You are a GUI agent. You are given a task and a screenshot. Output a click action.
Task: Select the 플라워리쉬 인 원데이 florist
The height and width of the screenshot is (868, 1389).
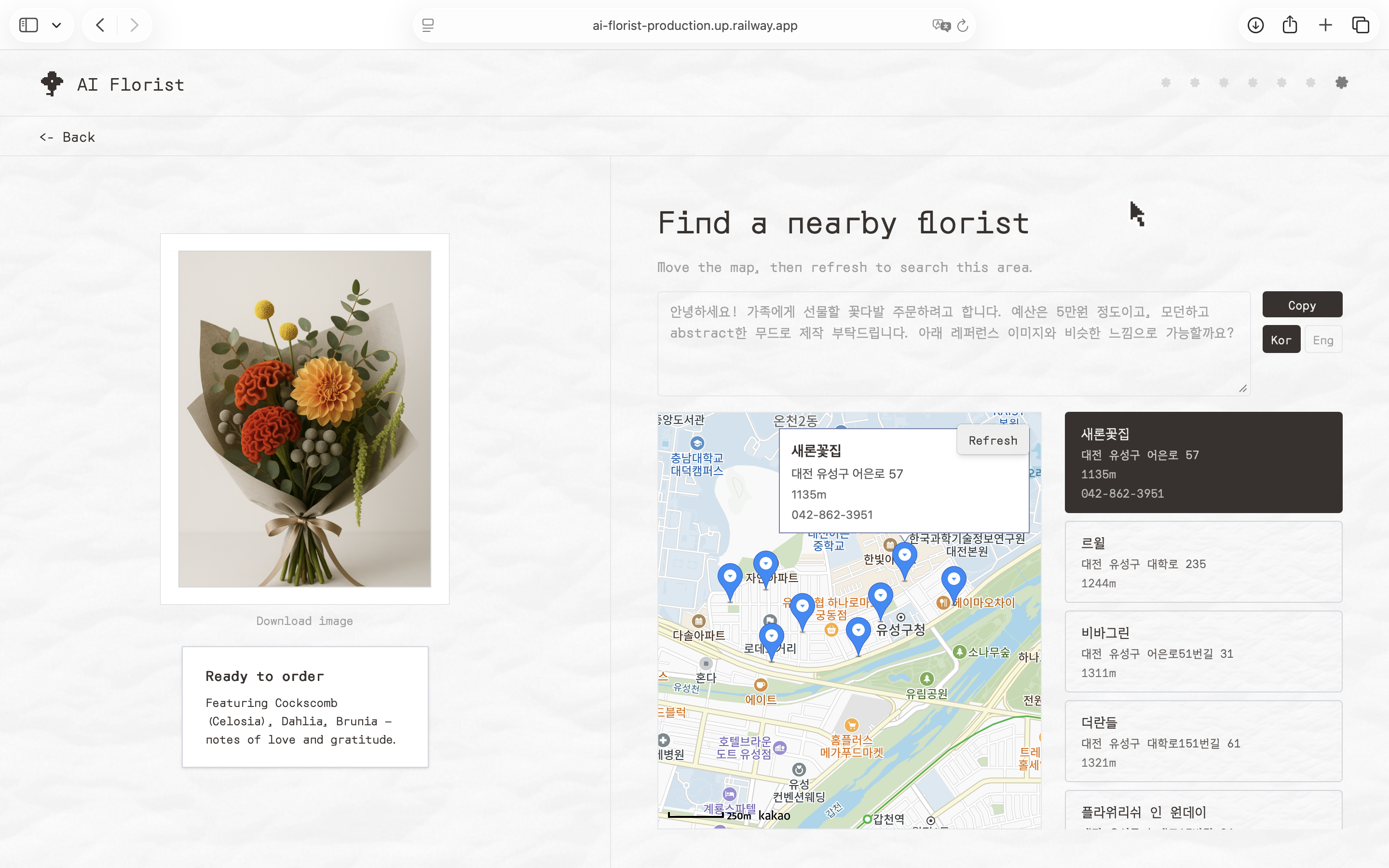click(x=1203, y=810)
